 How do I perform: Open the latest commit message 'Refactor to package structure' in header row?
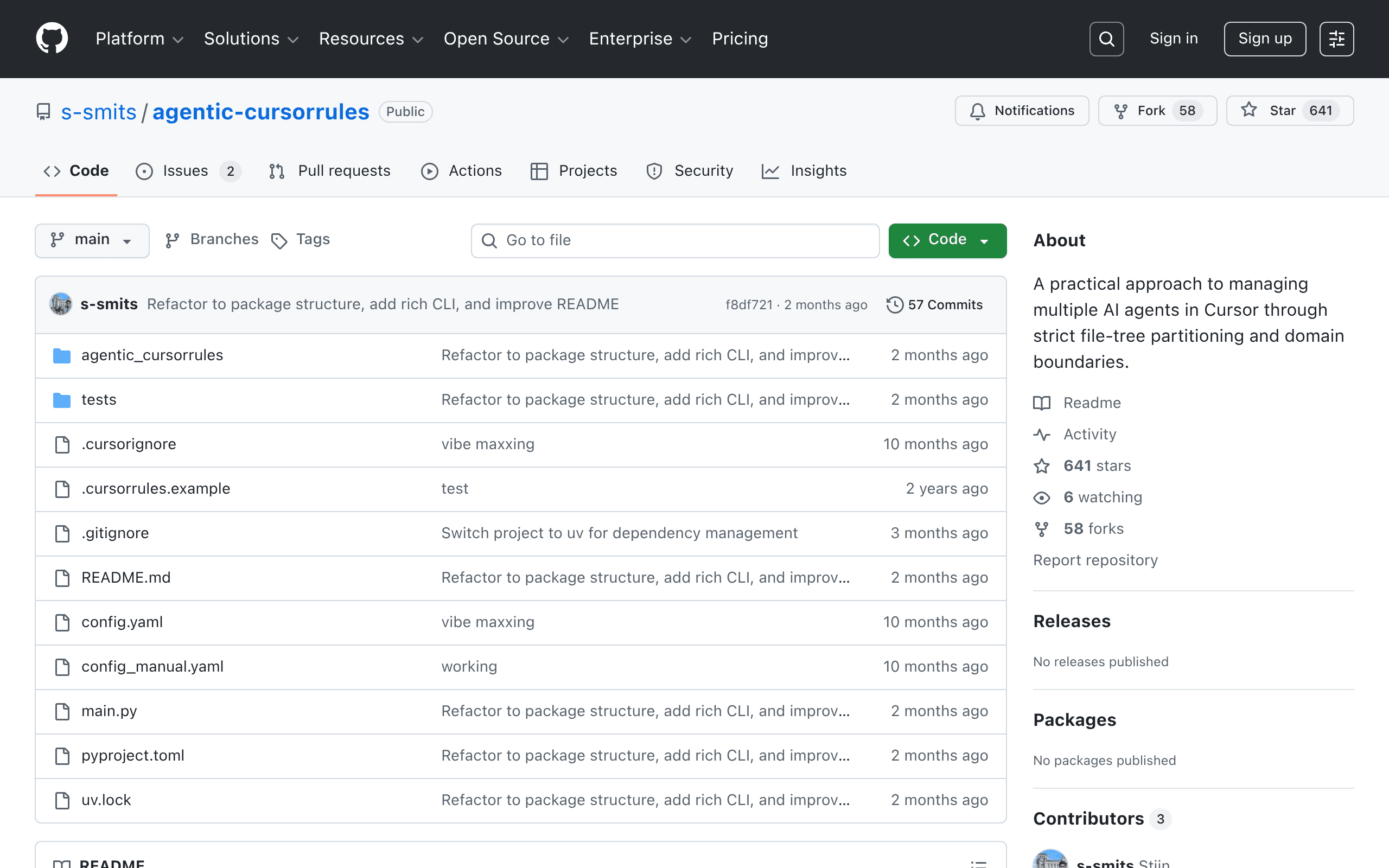point(383,304)
